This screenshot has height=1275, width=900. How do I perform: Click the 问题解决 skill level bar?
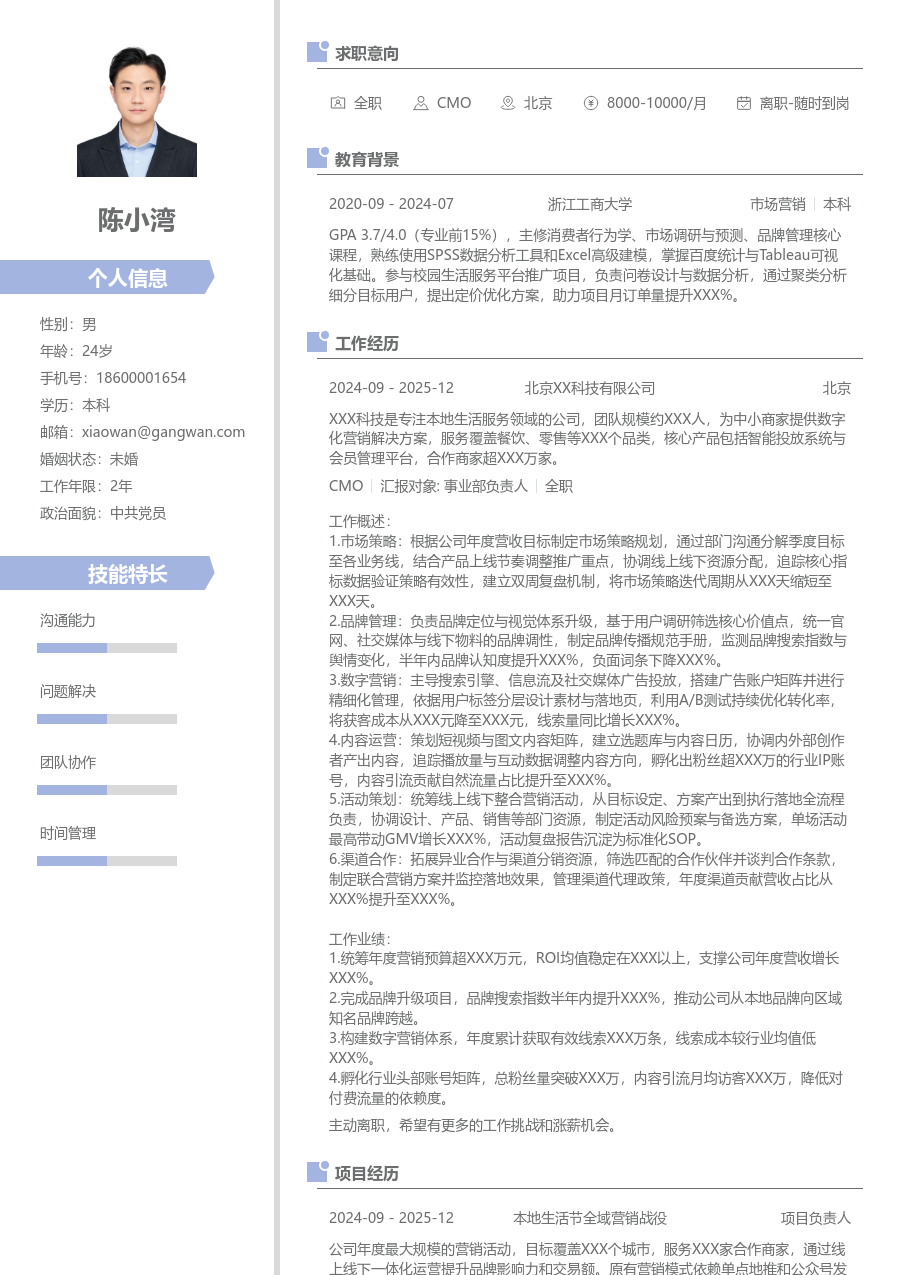[107, 719]
